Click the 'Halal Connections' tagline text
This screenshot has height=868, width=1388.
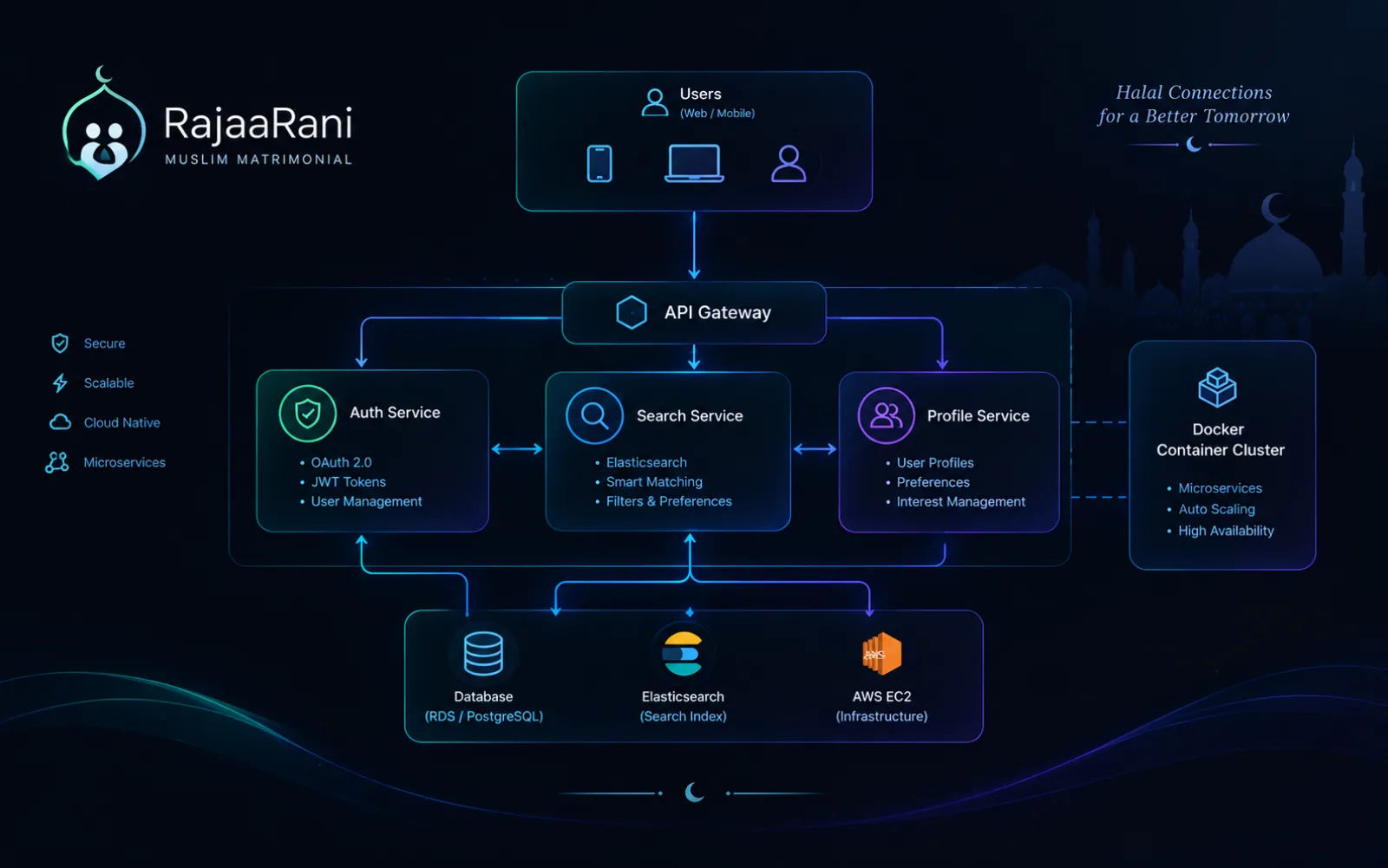1194,92
